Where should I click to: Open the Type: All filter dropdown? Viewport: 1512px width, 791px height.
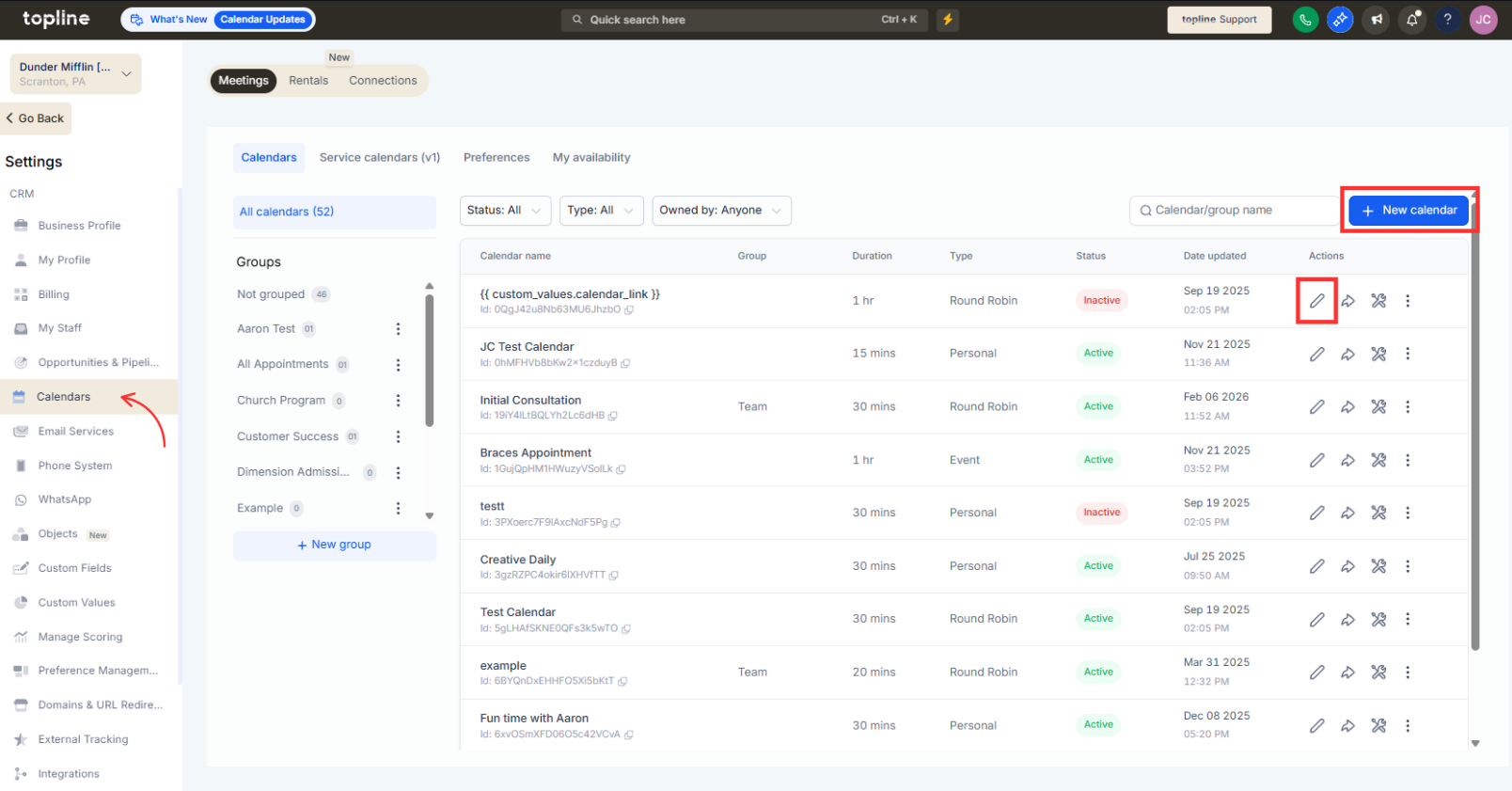pyautogui.click(x=602, y=211)
